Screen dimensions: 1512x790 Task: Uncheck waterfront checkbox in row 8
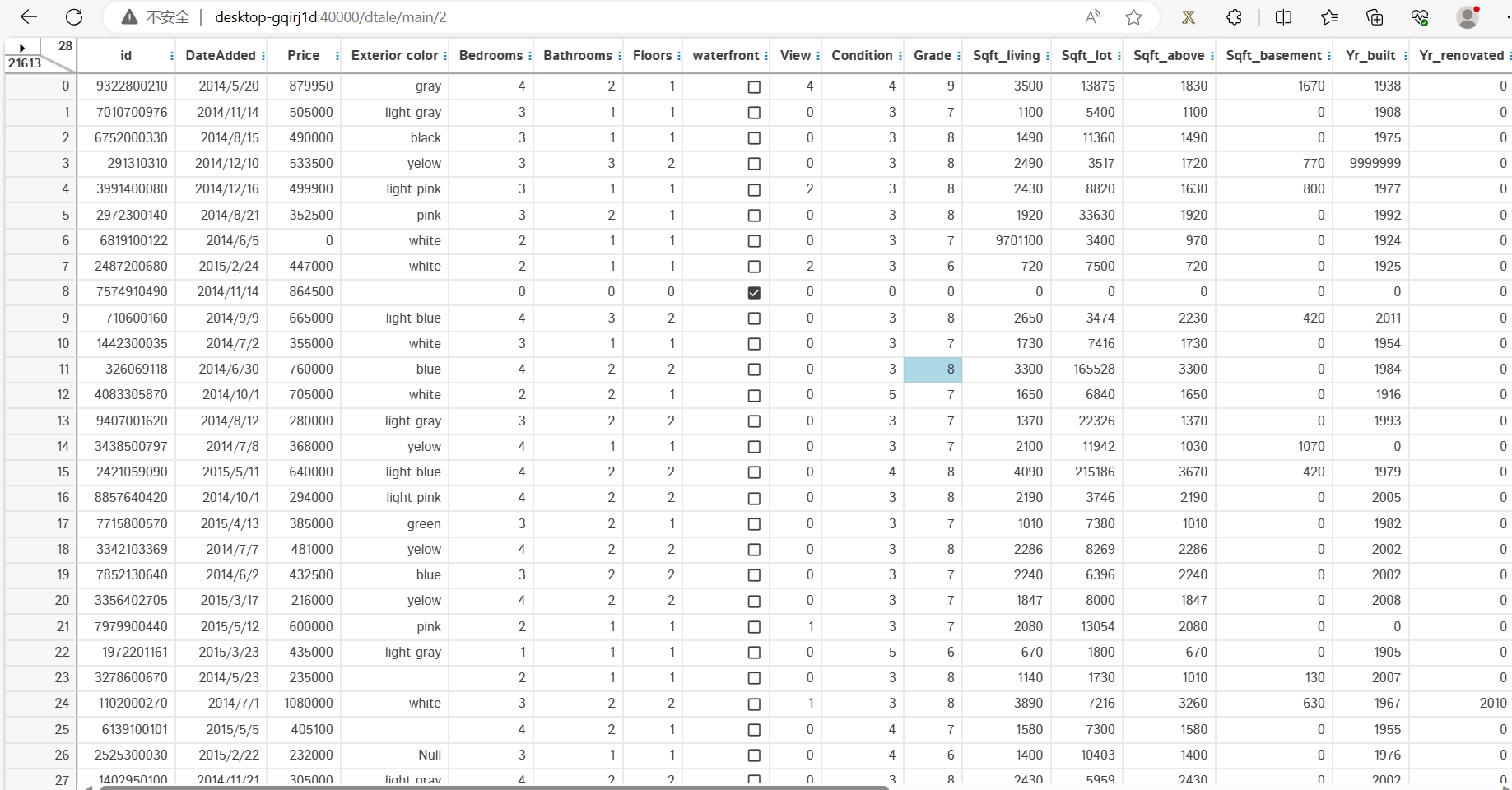click(754, 292)
